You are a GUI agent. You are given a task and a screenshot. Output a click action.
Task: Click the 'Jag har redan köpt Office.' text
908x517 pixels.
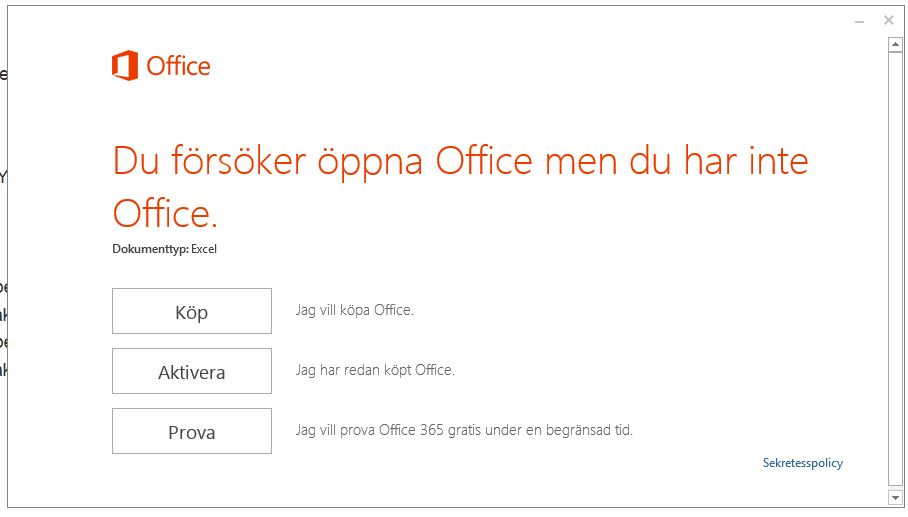375,370
